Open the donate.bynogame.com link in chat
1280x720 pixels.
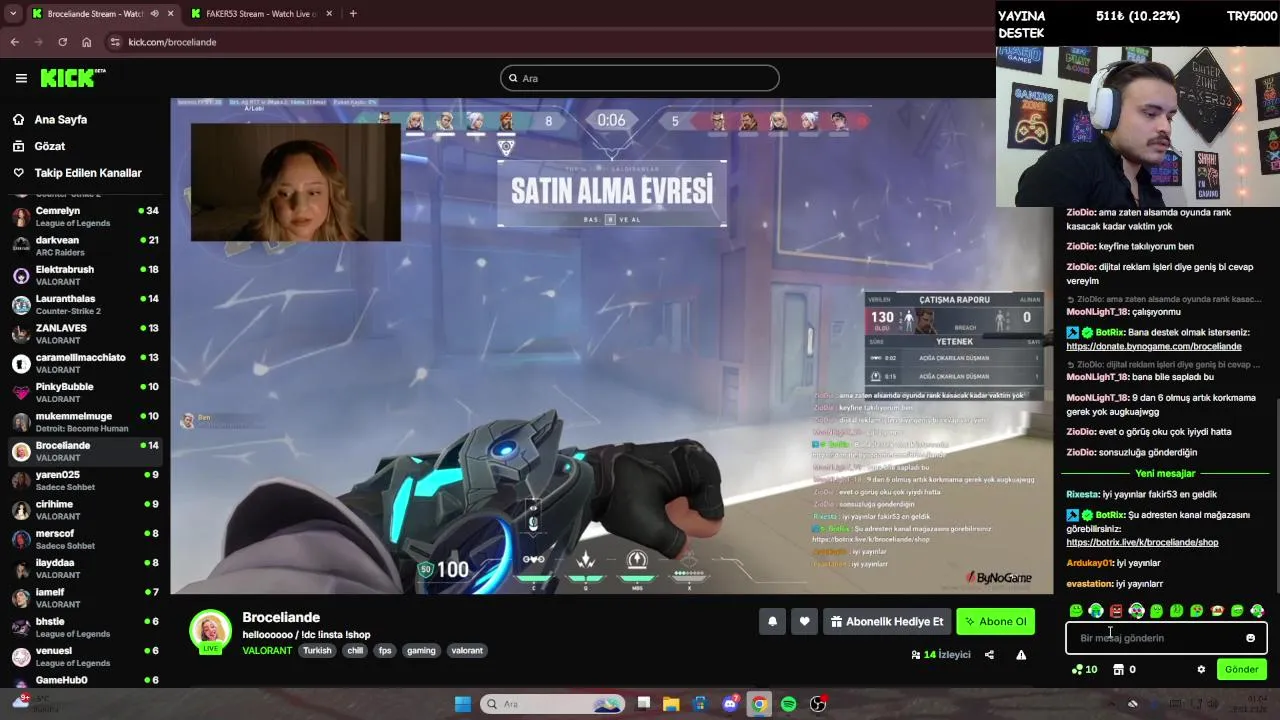(1153, 346)
